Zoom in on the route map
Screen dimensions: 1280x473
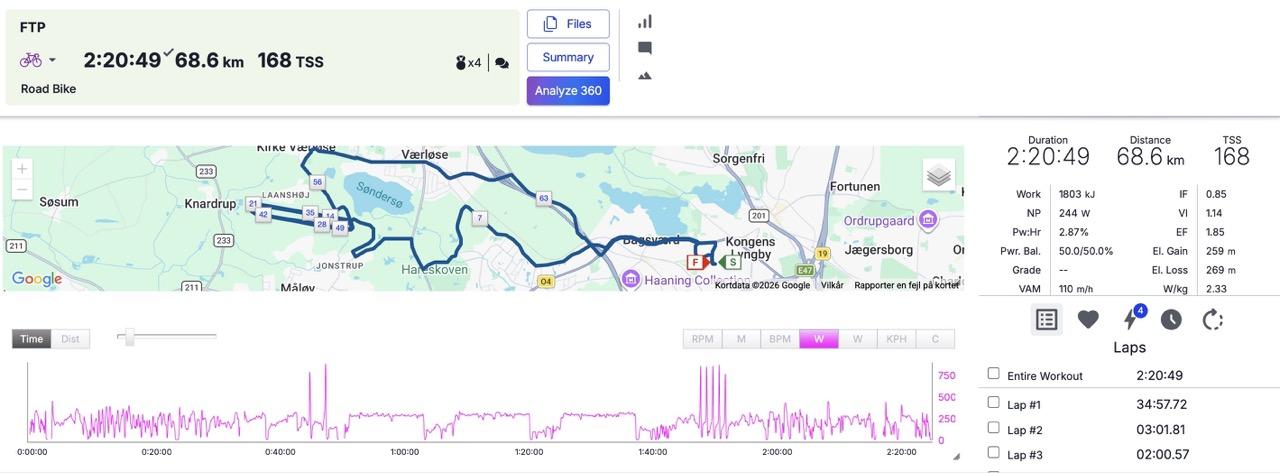(22, 169)
